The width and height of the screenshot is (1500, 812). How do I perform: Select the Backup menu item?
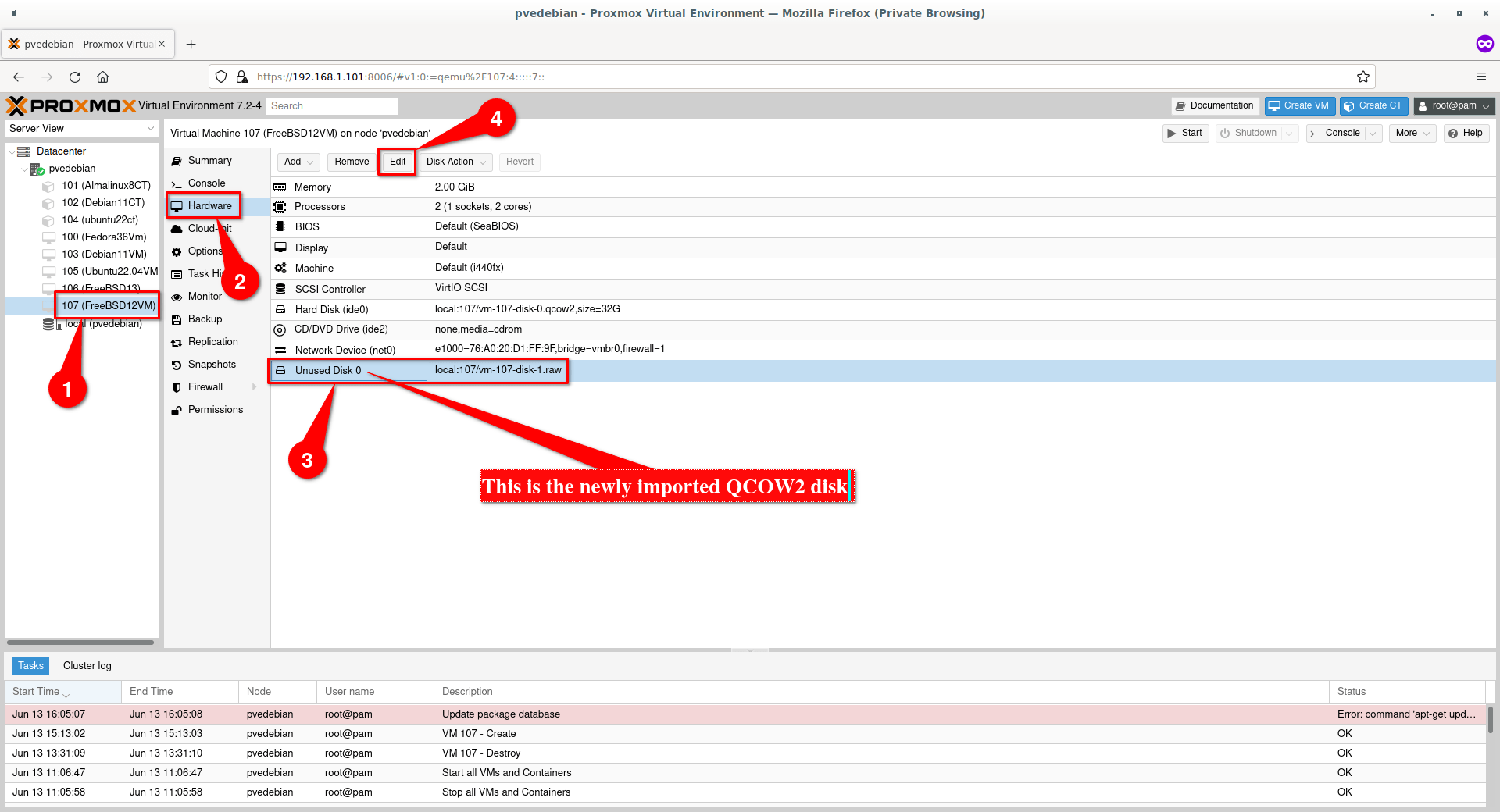coord(205,319)
